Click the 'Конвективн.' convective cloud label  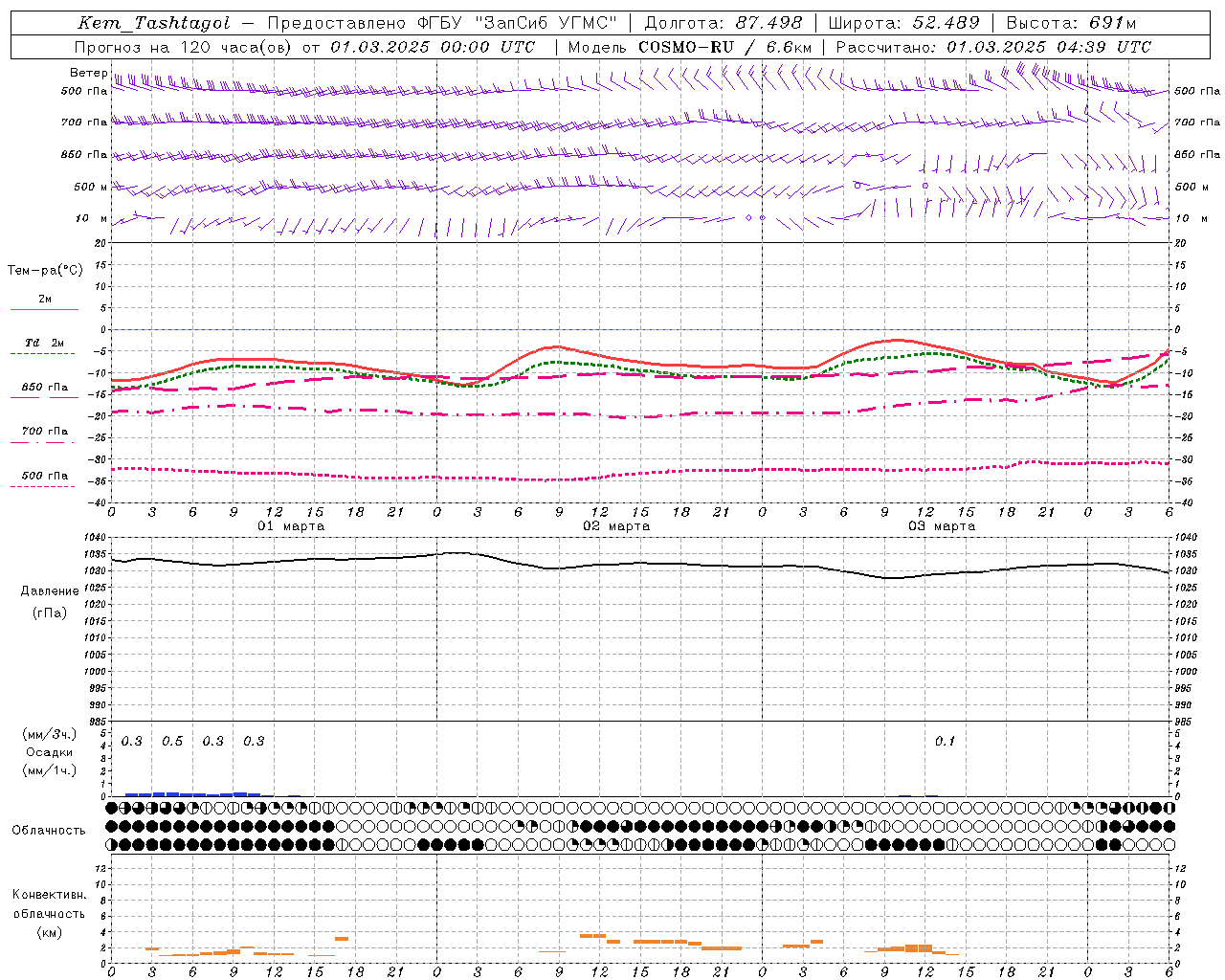[49, 895]
